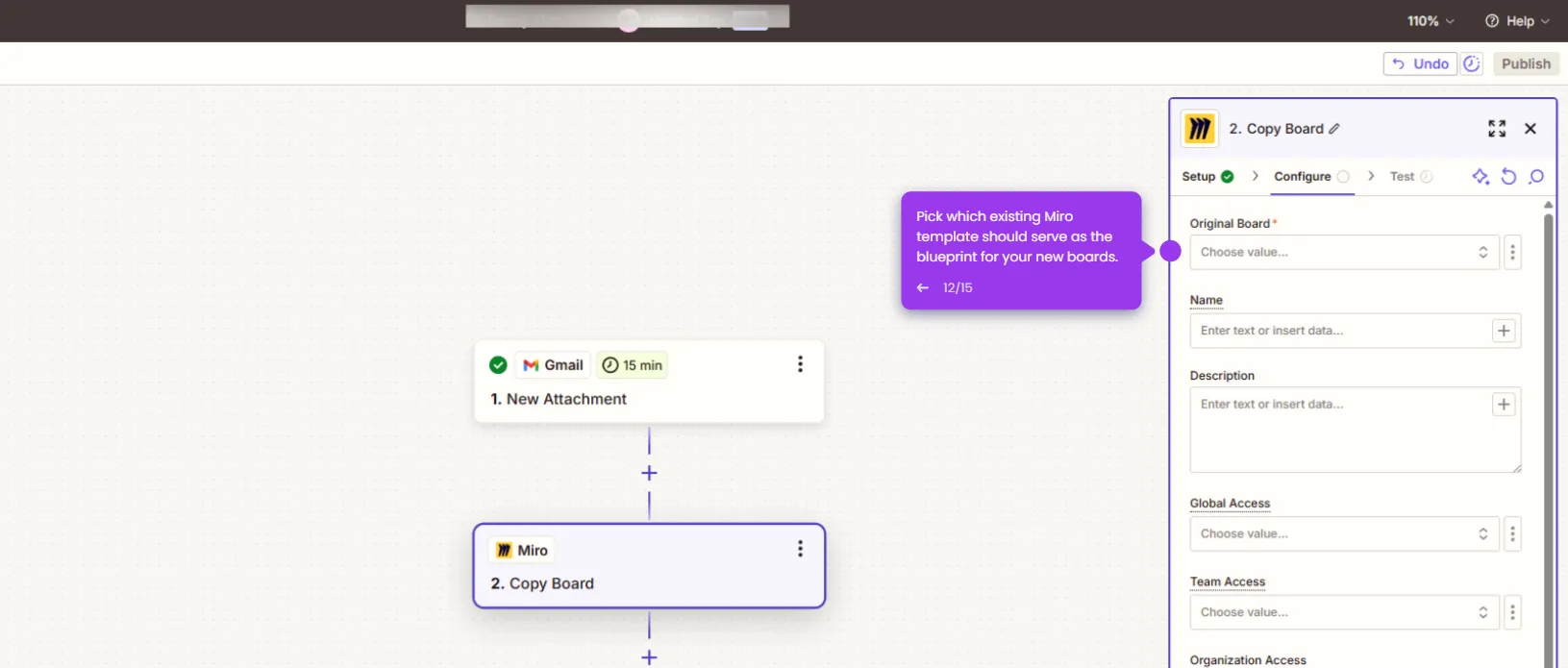The image size is (1568, 668).
Task: Click the Organization Access label
Action: click(1248, 660)
